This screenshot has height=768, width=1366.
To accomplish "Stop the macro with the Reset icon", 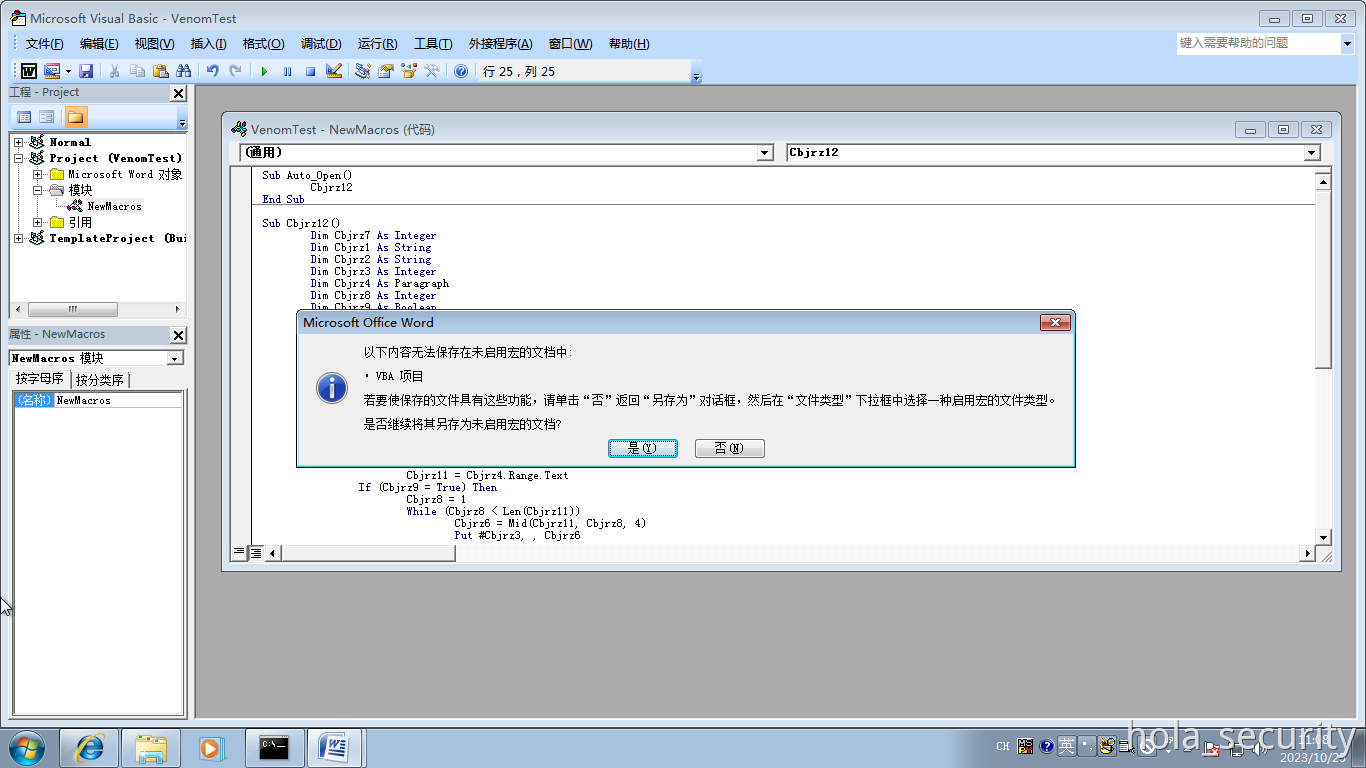I will tap(310, 71).
